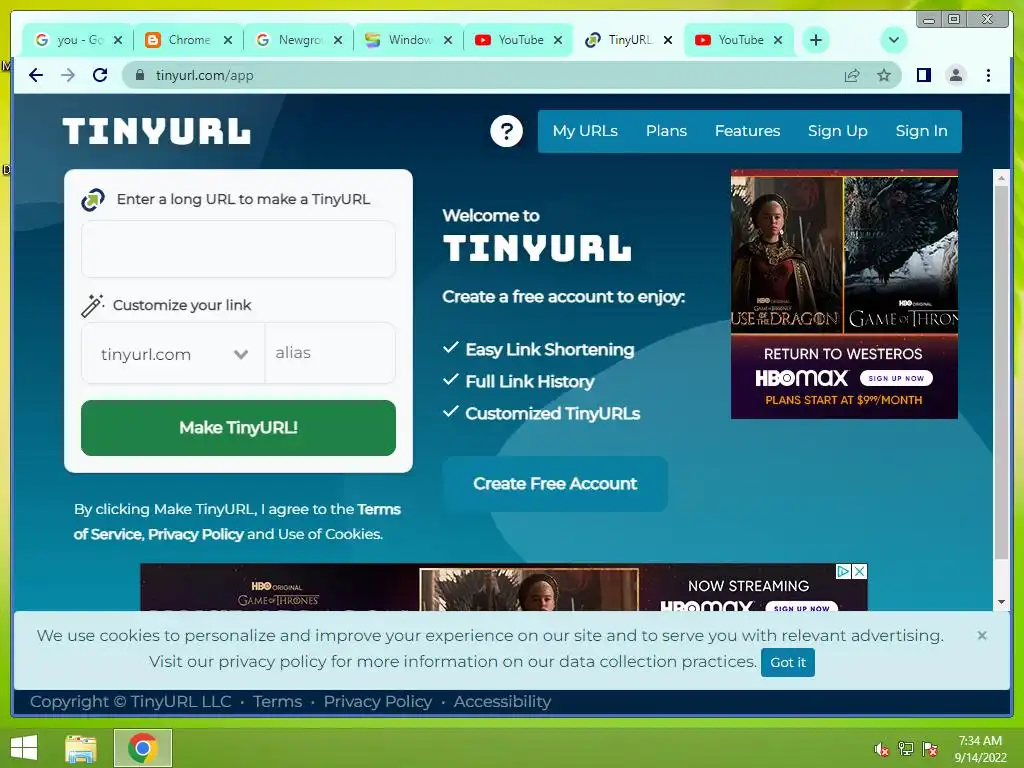This screenshot has width=1024, height=768.
Task: Click the footer Terms link
Action: pyautogui.click(x=278, y=701)
